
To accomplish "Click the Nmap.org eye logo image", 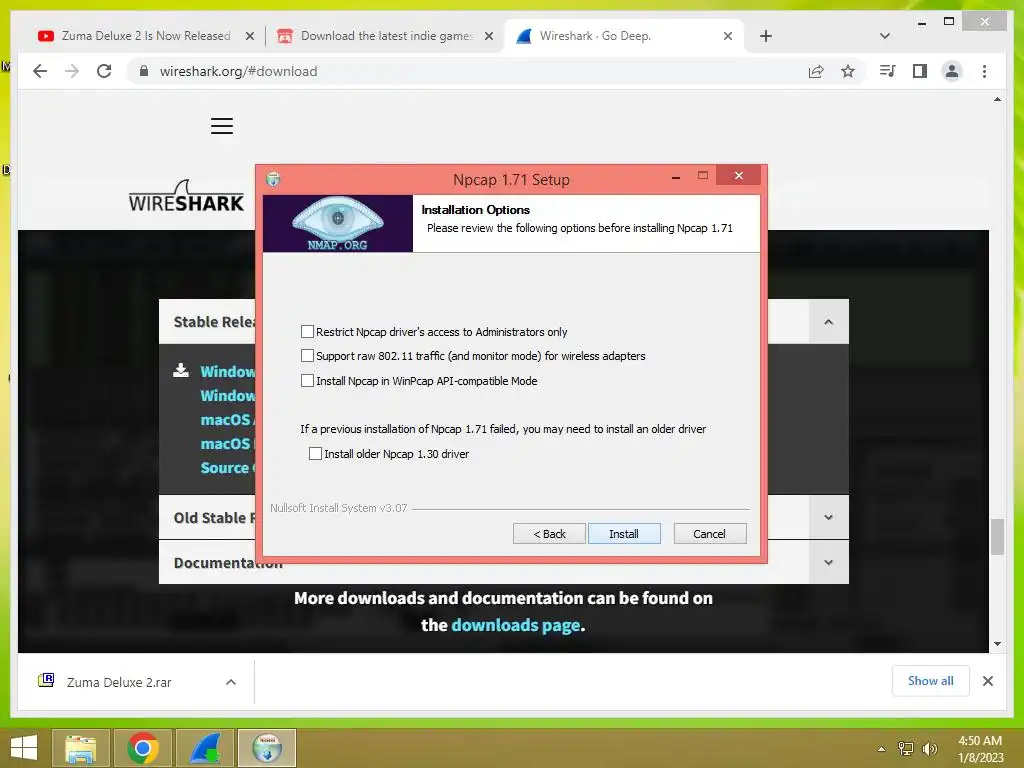I will click(338, 223).
